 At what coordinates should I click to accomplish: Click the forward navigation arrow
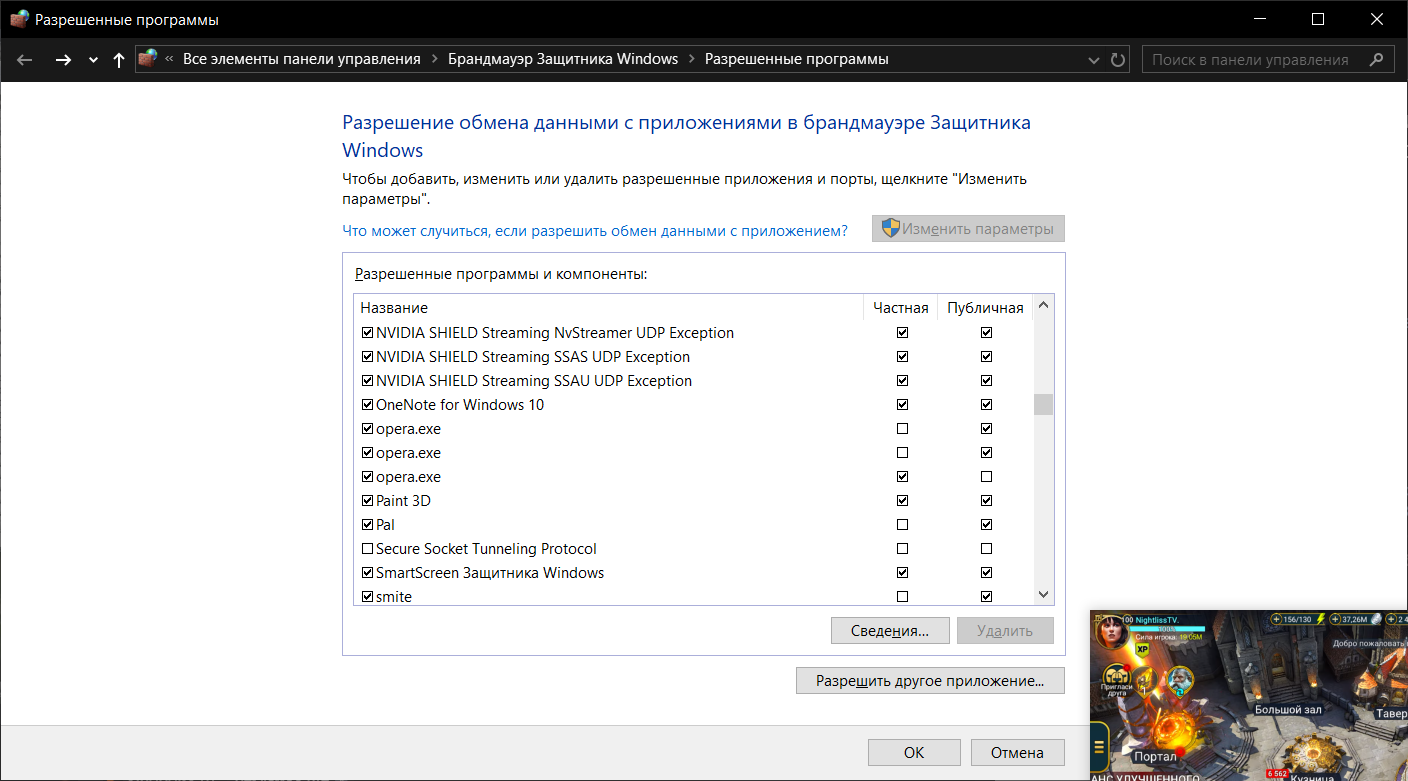pyautogui.click(x=63, y=60)
